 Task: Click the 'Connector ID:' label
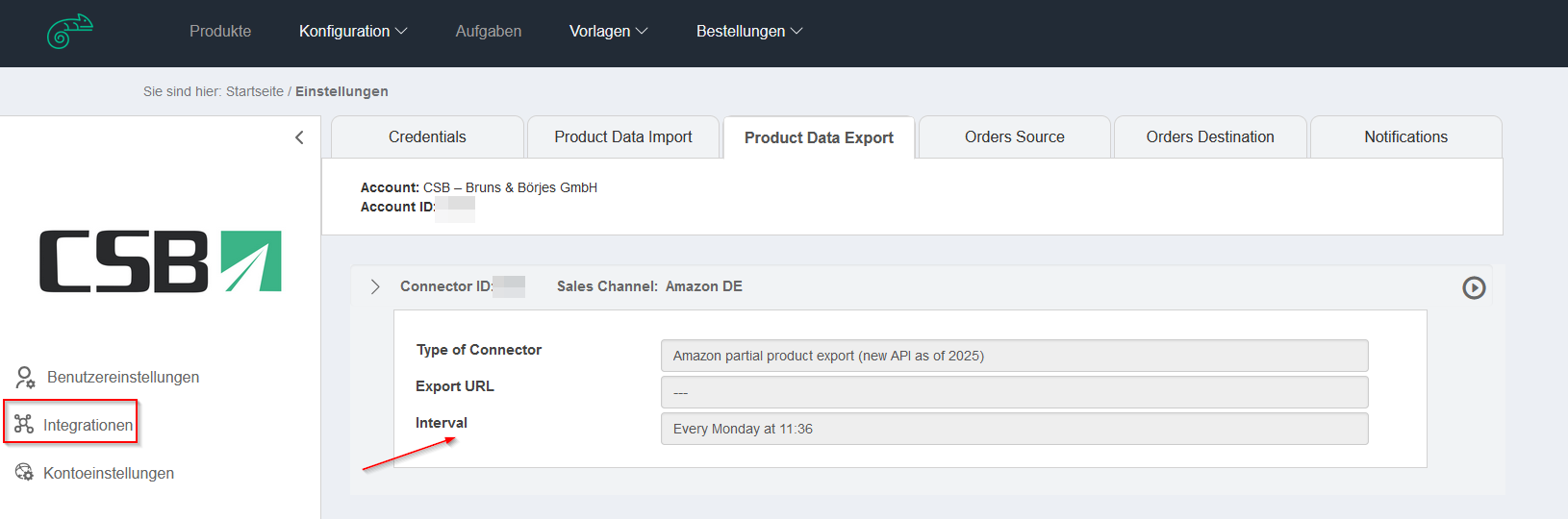point(446,286)
